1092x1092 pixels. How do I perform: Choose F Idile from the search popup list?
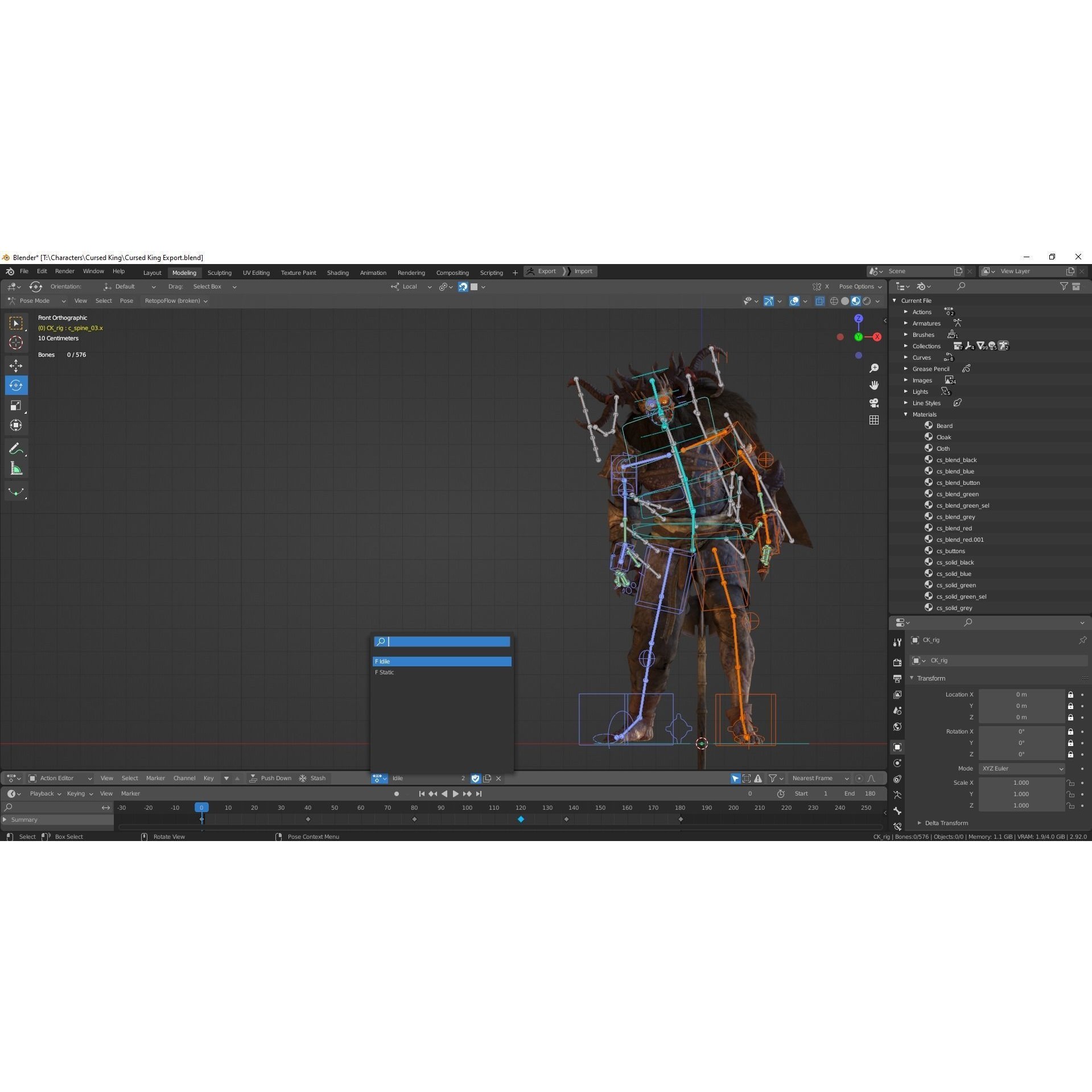pos(442,661)
